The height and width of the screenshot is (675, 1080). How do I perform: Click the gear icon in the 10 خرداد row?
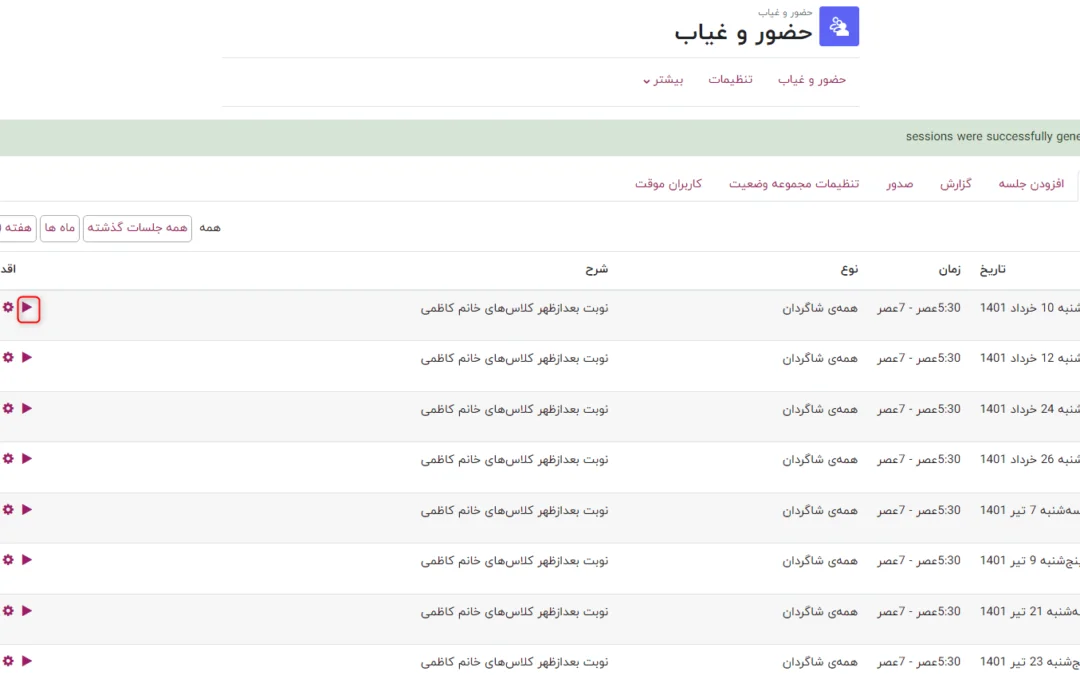[8, 308]
